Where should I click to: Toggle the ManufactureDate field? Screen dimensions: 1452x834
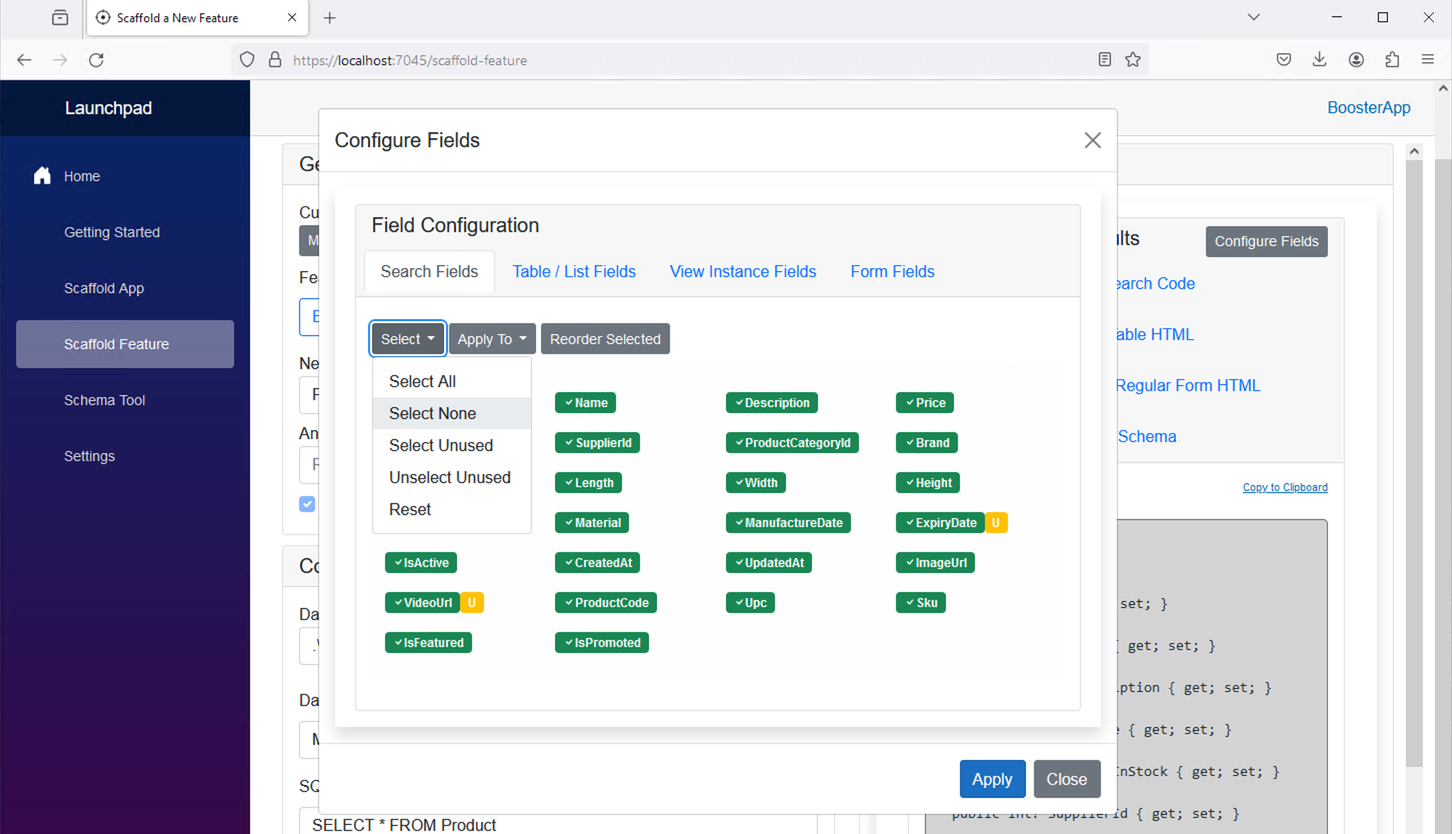(x=788, y=523)
